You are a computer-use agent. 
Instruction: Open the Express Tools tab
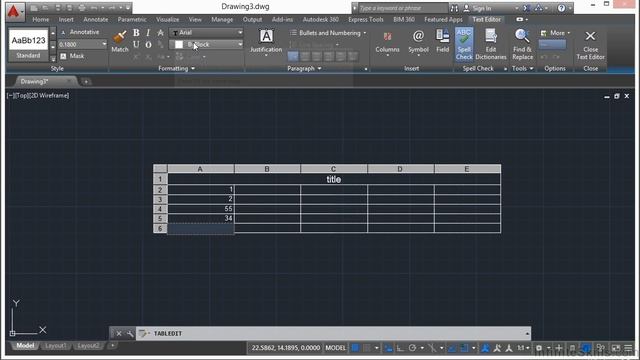[366, 19]
